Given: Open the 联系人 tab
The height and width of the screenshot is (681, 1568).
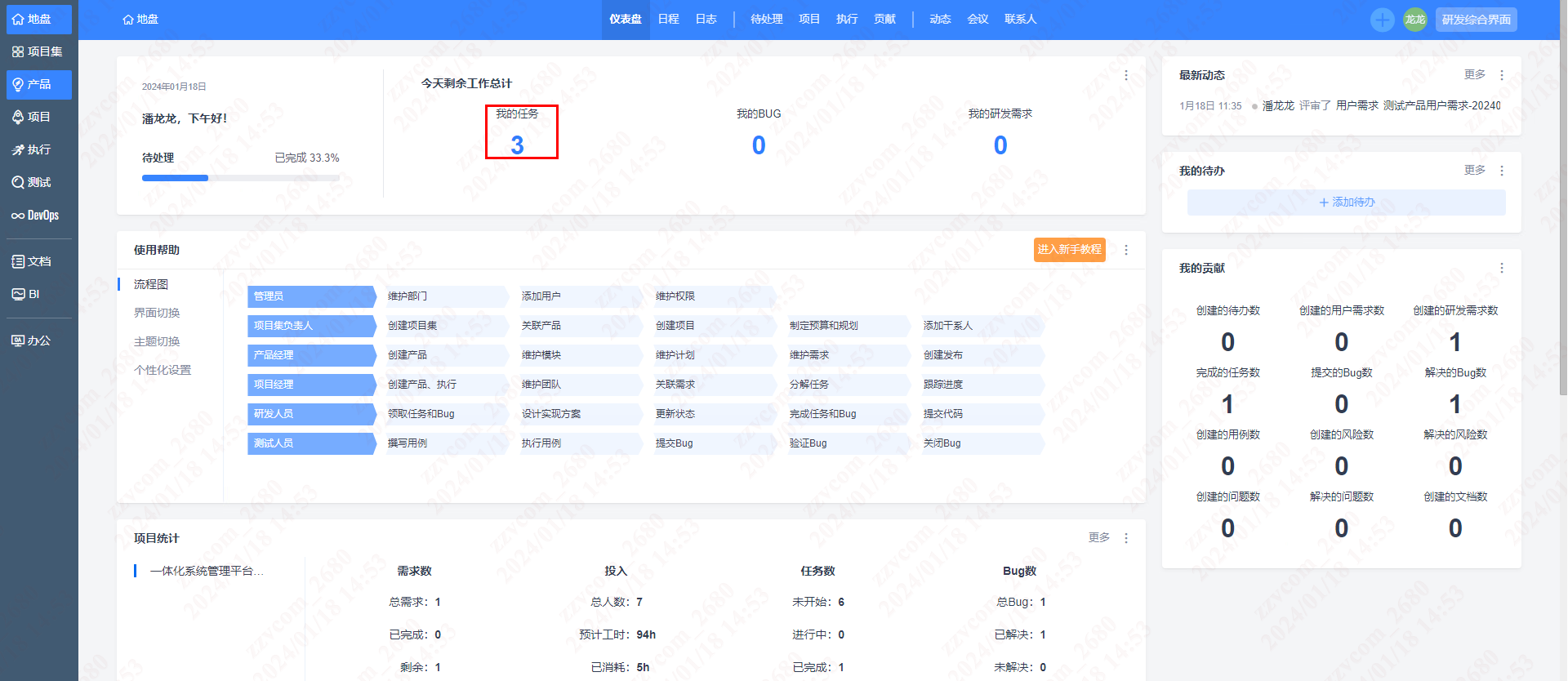Looking at the screenshot, I should (x=1020, y=19).
